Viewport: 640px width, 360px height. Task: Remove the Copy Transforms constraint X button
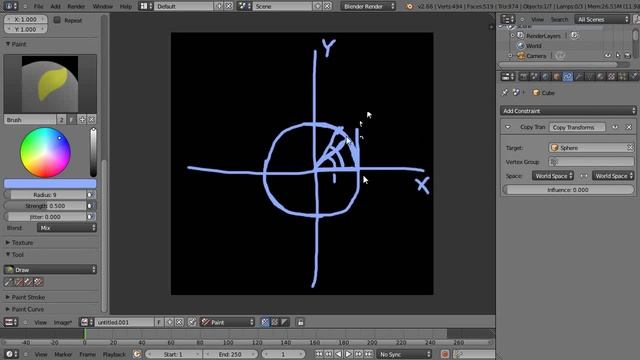click(x=629, y=127)
